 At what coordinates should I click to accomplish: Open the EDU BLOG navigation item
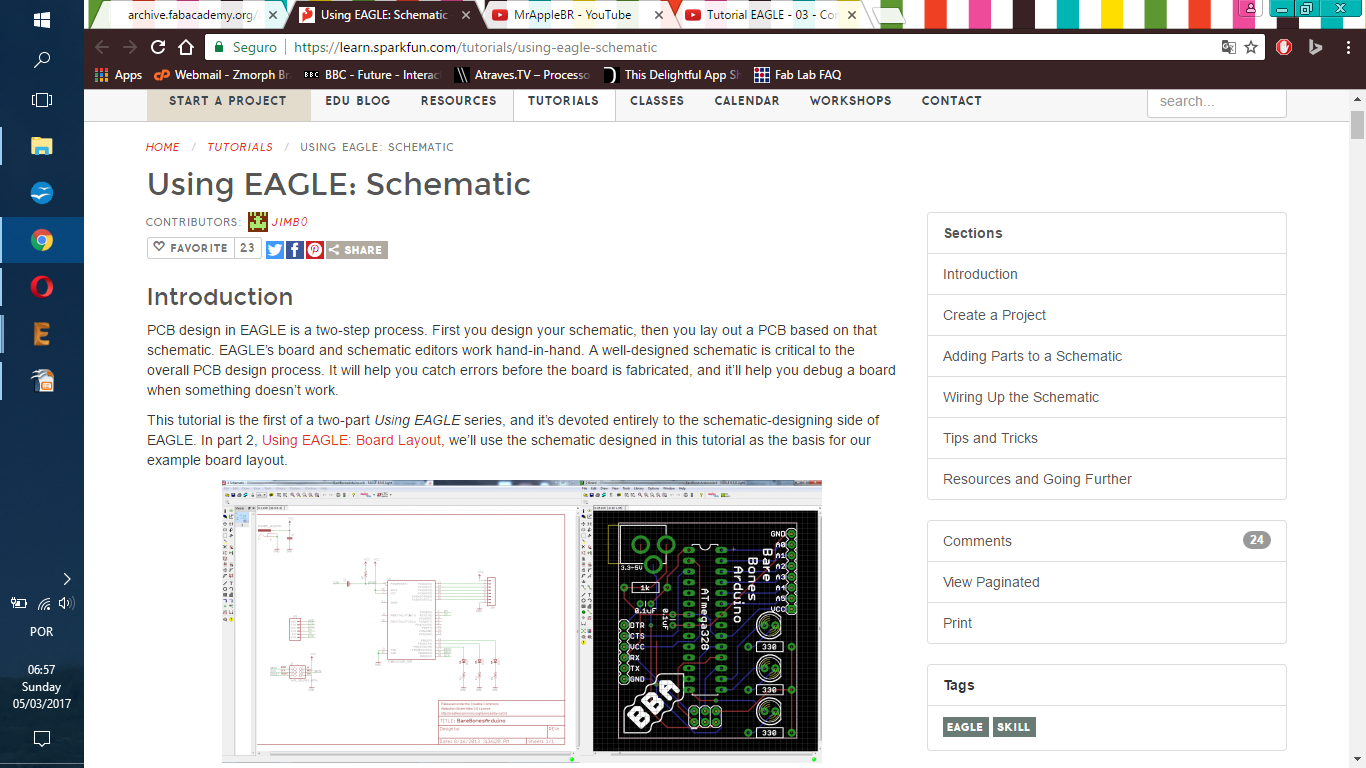tap(357, 101)
